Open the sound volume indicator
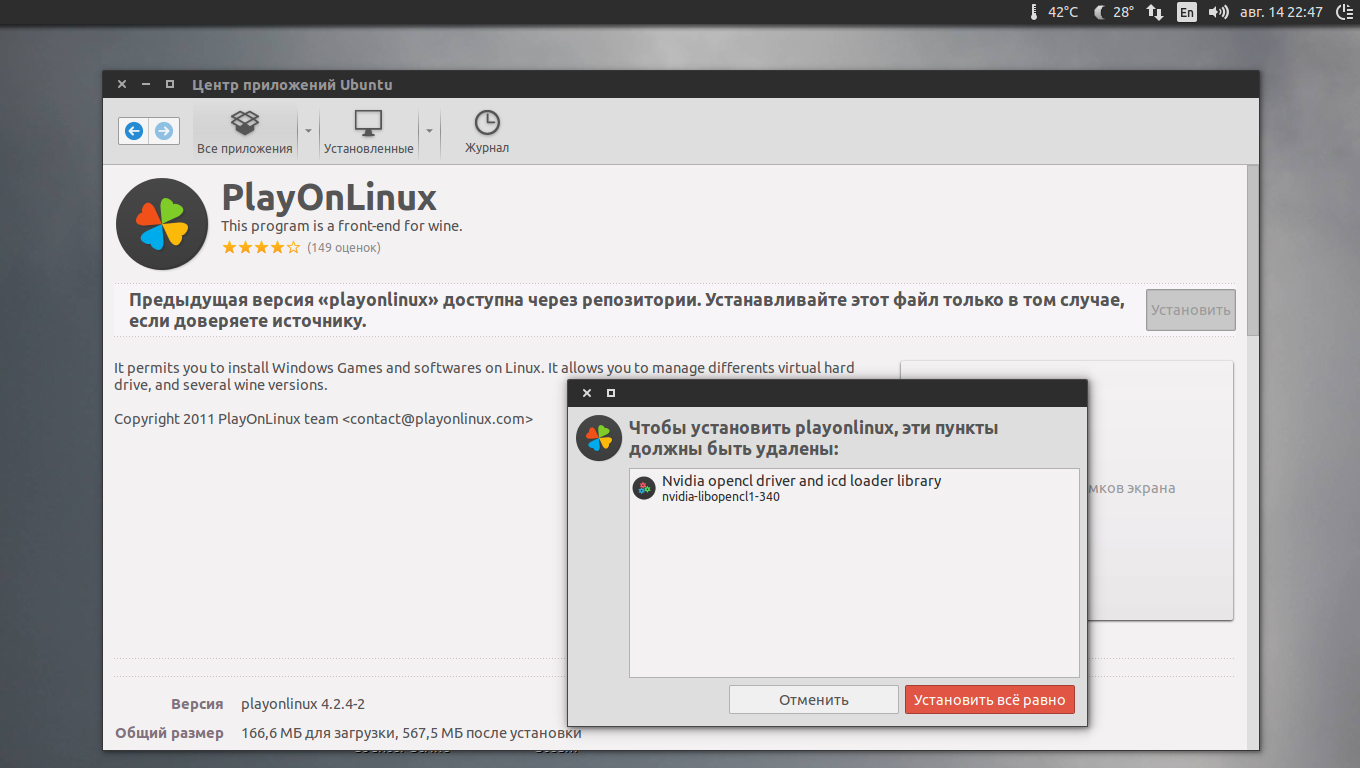 (x=1217, y=12)
